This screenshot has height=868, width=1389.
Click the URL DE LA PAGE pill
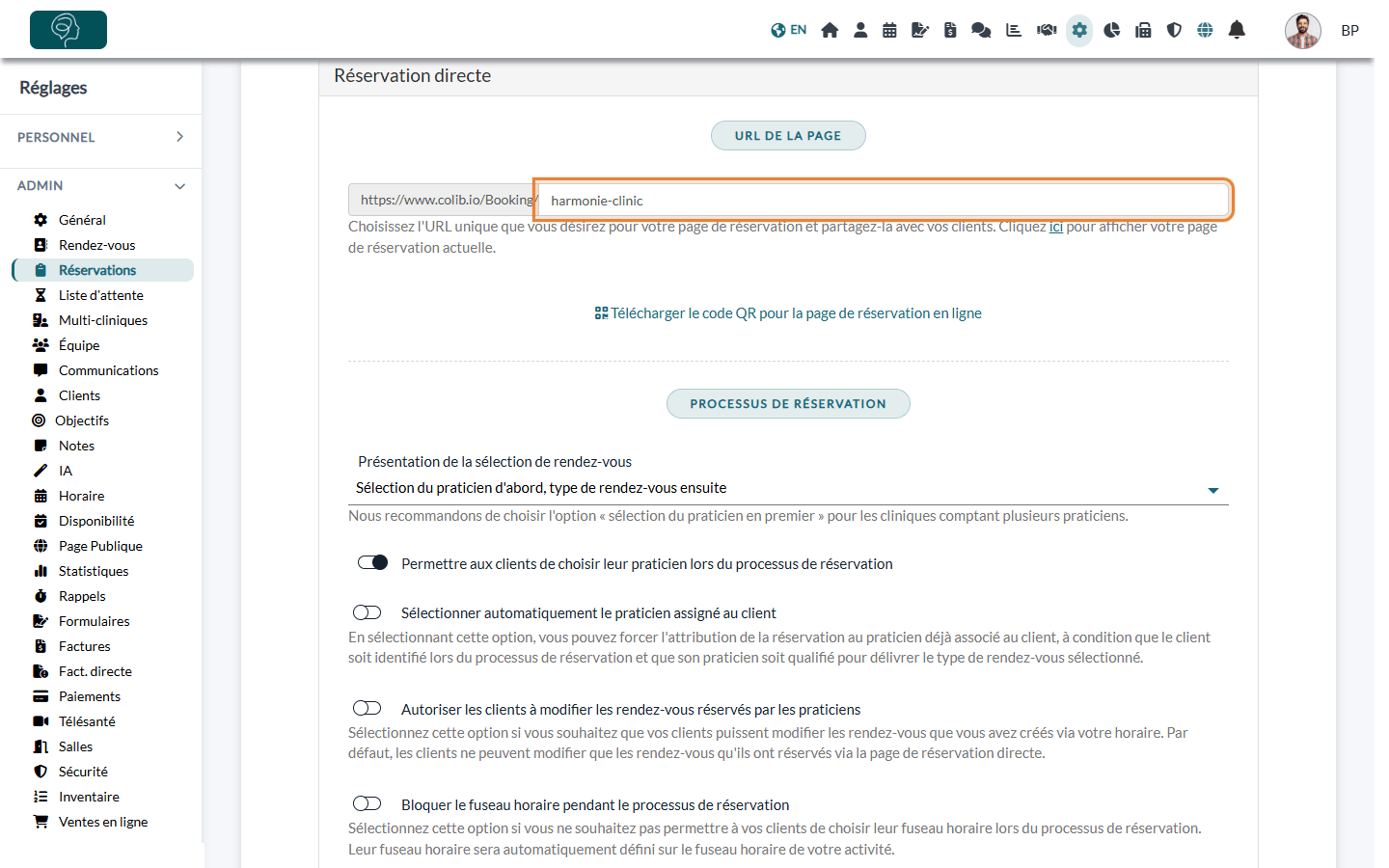pos(788,136)
